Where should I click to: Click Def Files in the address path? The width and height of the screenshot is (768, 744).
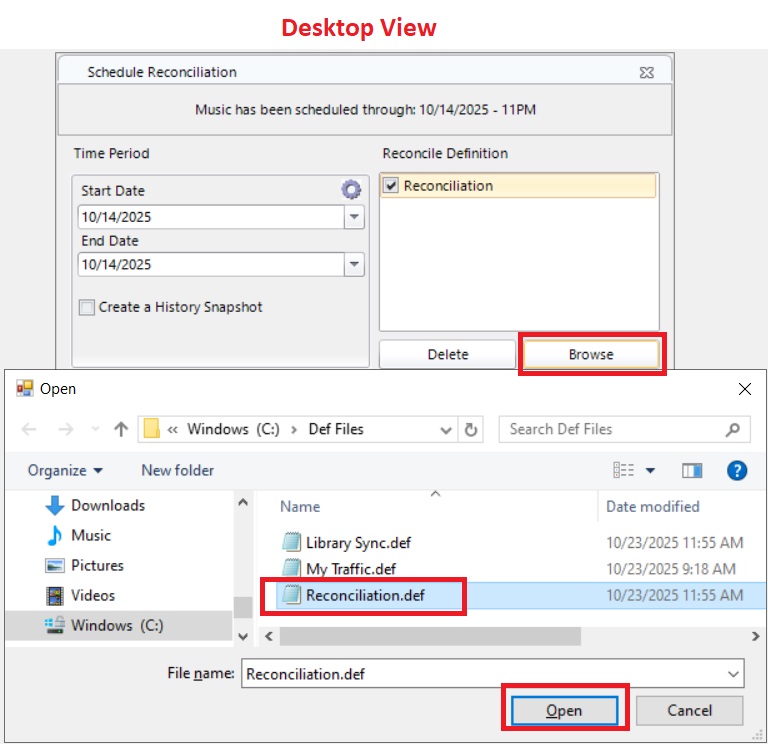[x=336, y=429]
